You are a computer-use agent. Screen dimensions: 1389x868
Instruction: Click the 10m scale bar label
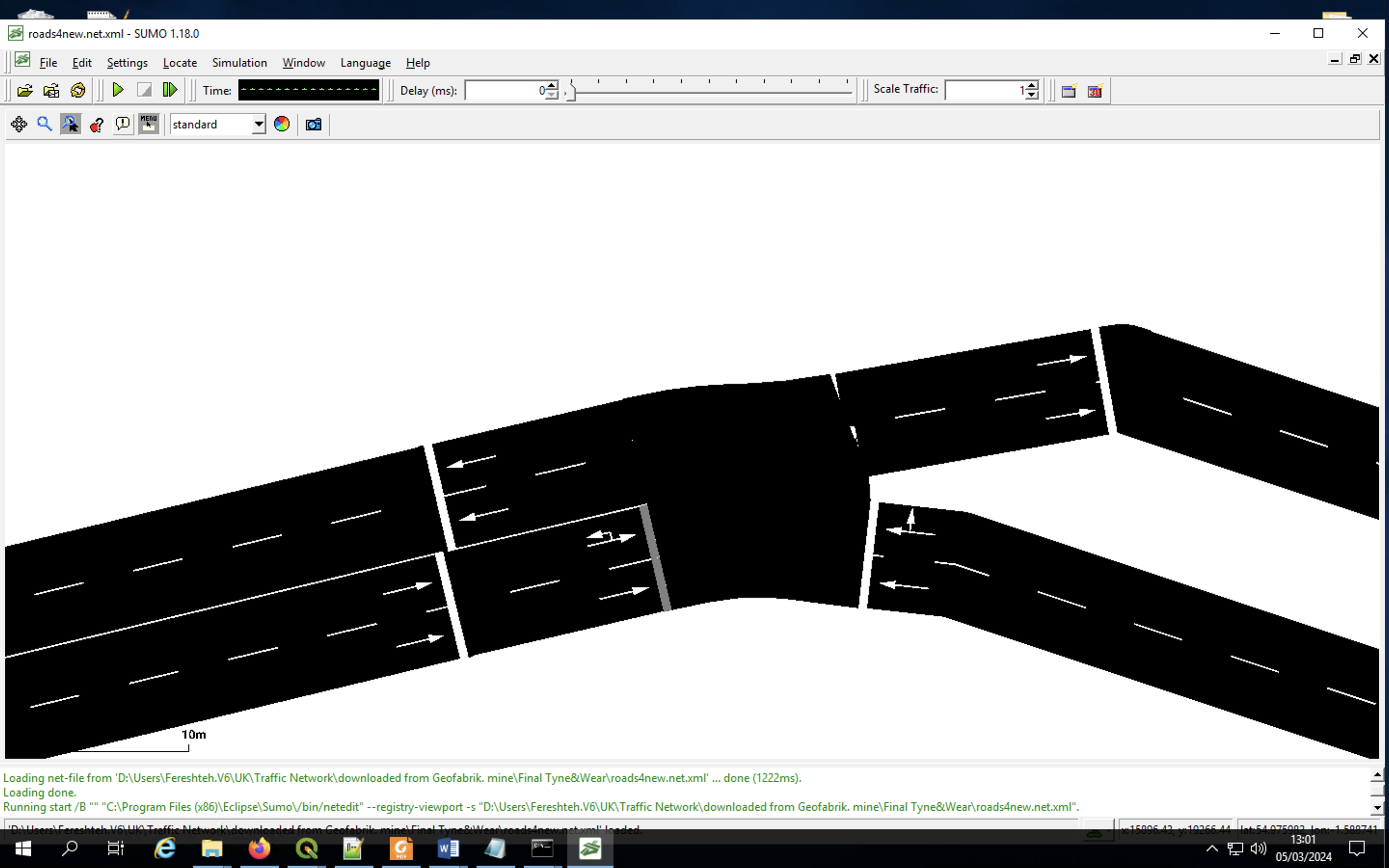[x=193, y=734]
